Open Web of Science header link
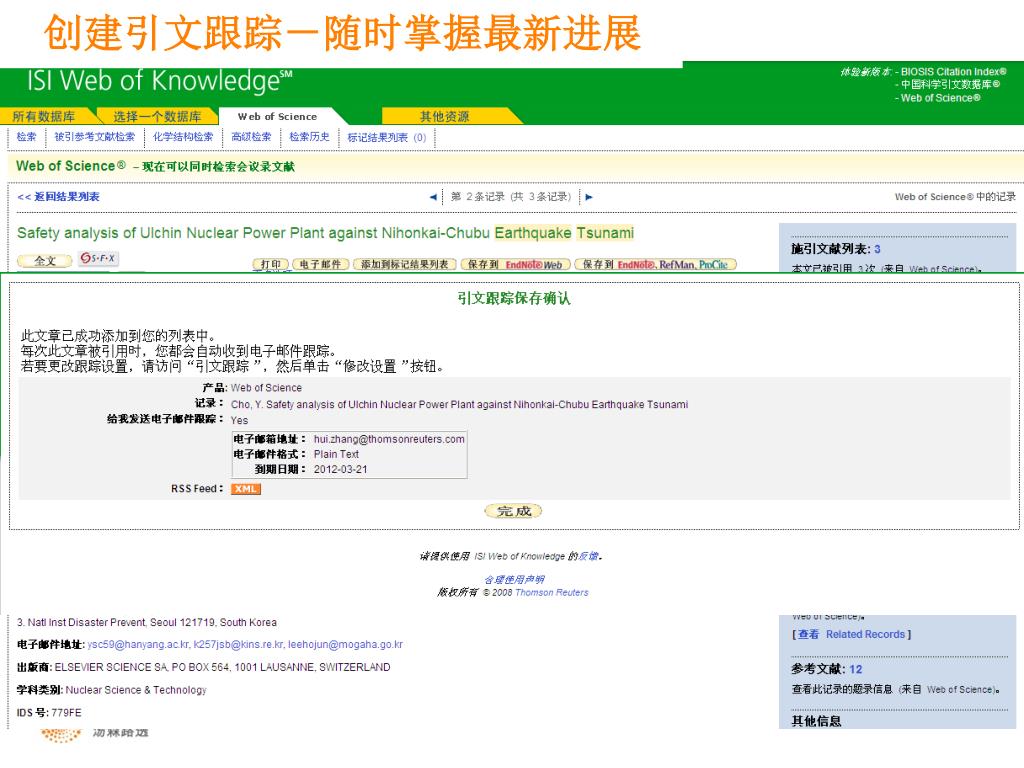The image size is (1024, 768). 940,98
